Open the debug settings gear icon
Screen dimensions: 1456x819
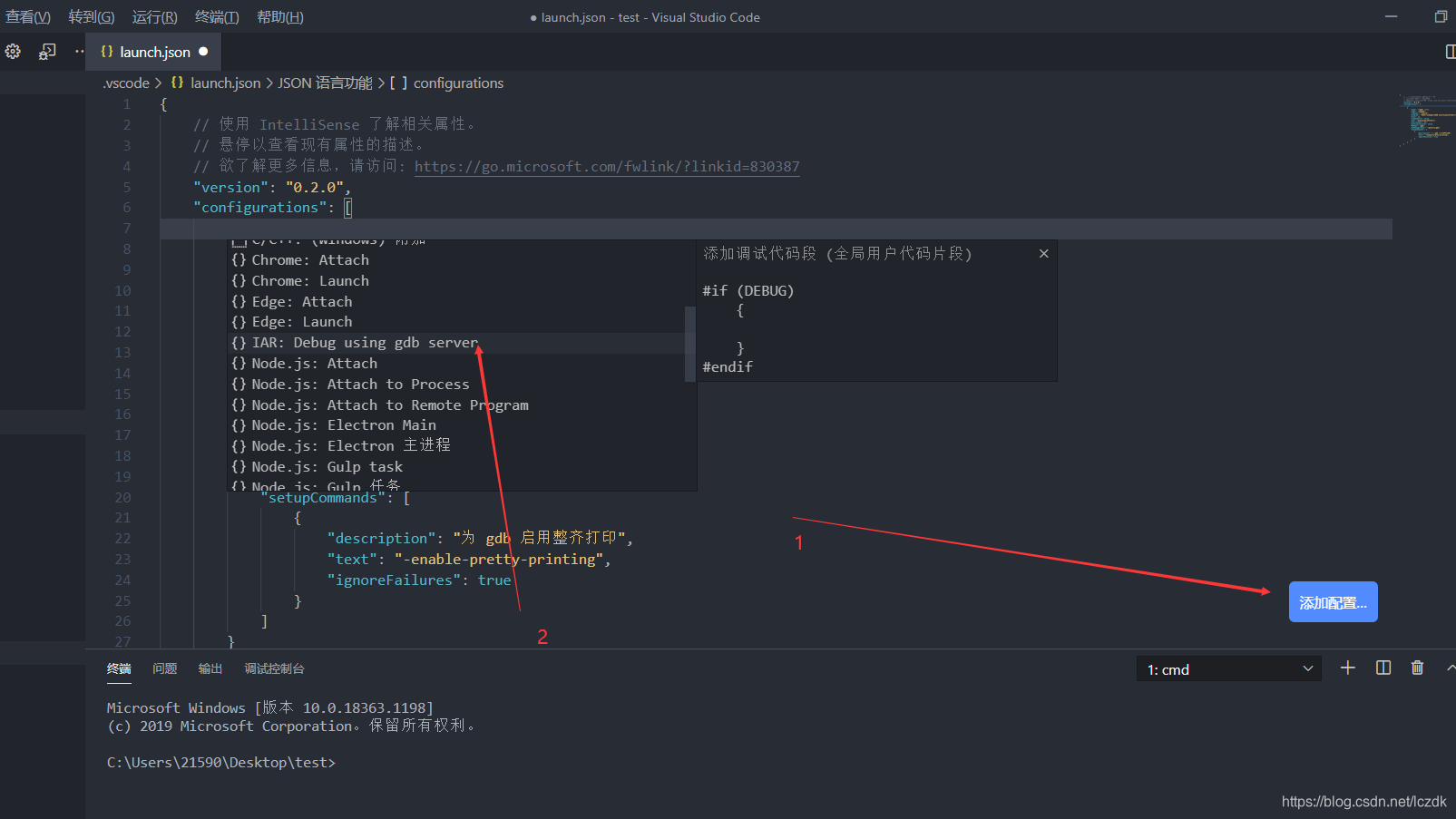13,52
